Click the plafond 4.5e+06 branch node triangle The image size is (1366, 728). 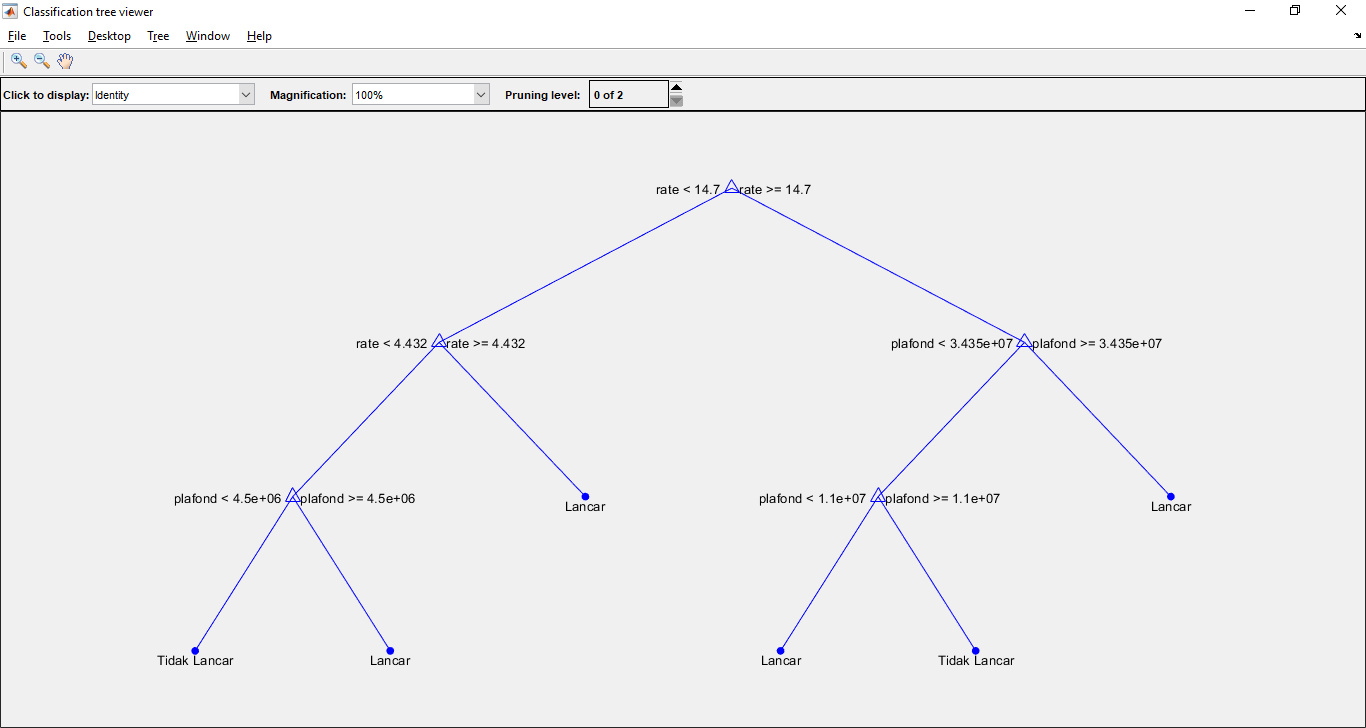[x=292, y=496]
